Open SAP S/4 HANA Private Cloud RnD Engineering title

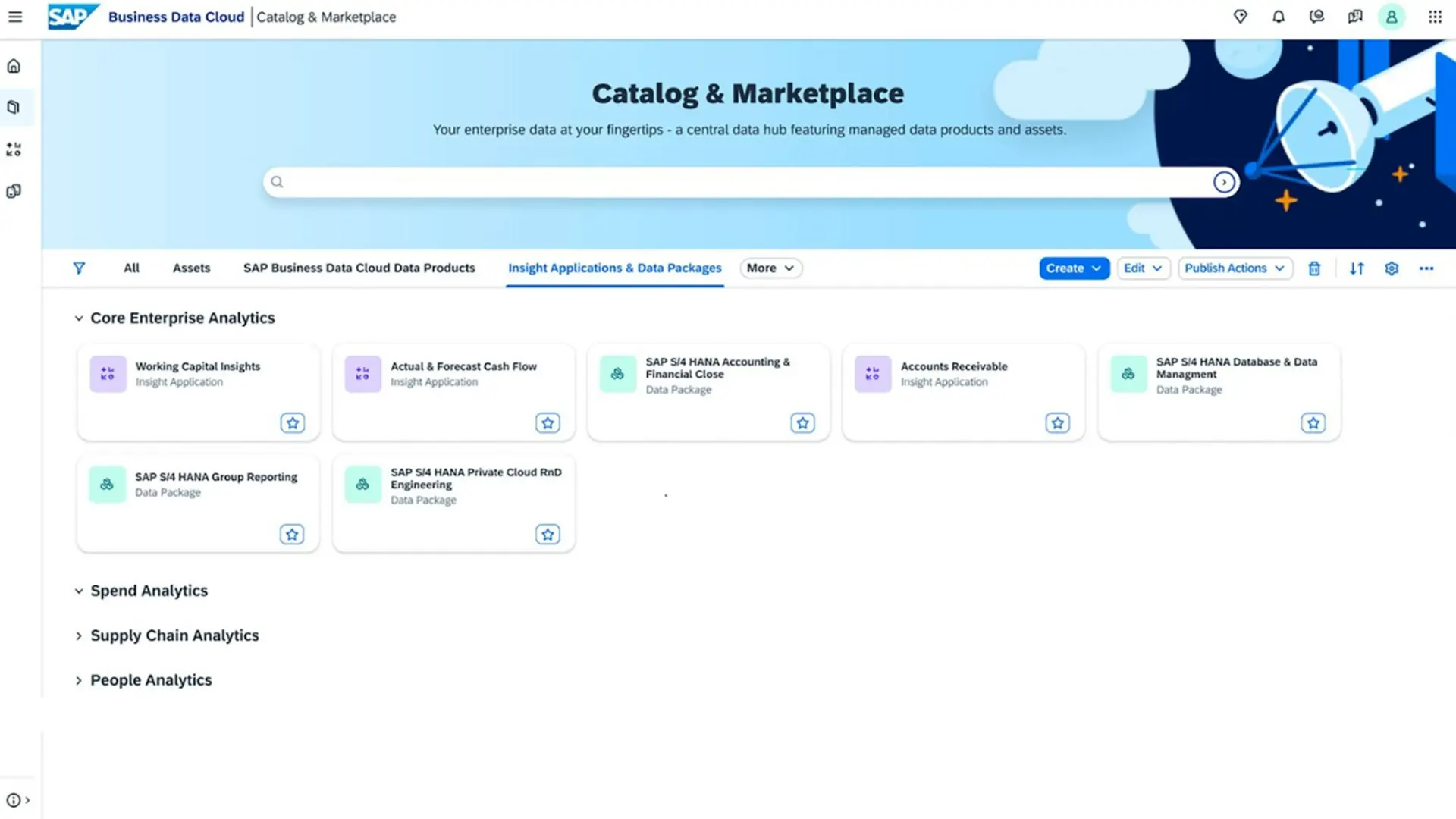coord(476,479)
